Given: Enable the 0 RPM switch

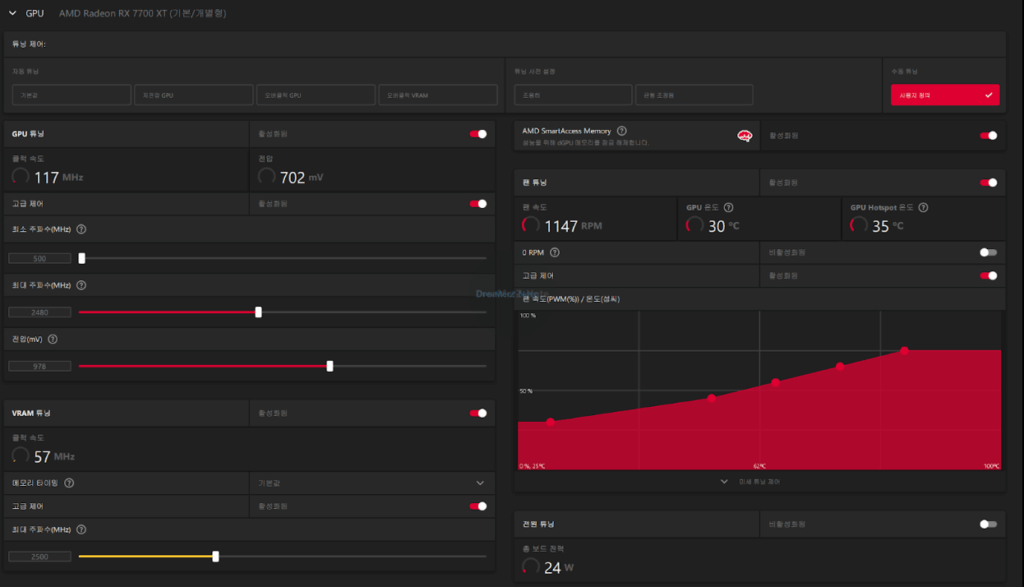Looking at the screenshot, I should pyautogui.click(x=988, y=253).
